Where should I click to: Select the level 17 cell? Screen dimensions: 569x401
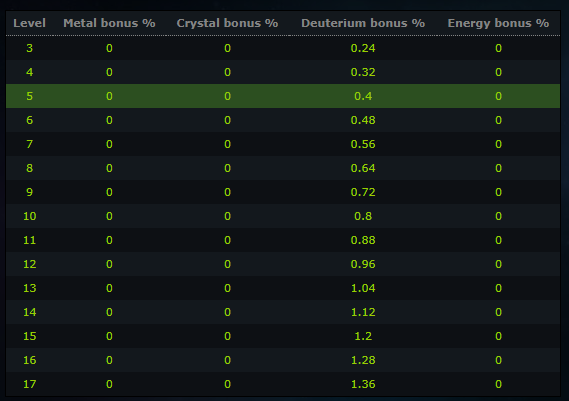tap(29, 384)
